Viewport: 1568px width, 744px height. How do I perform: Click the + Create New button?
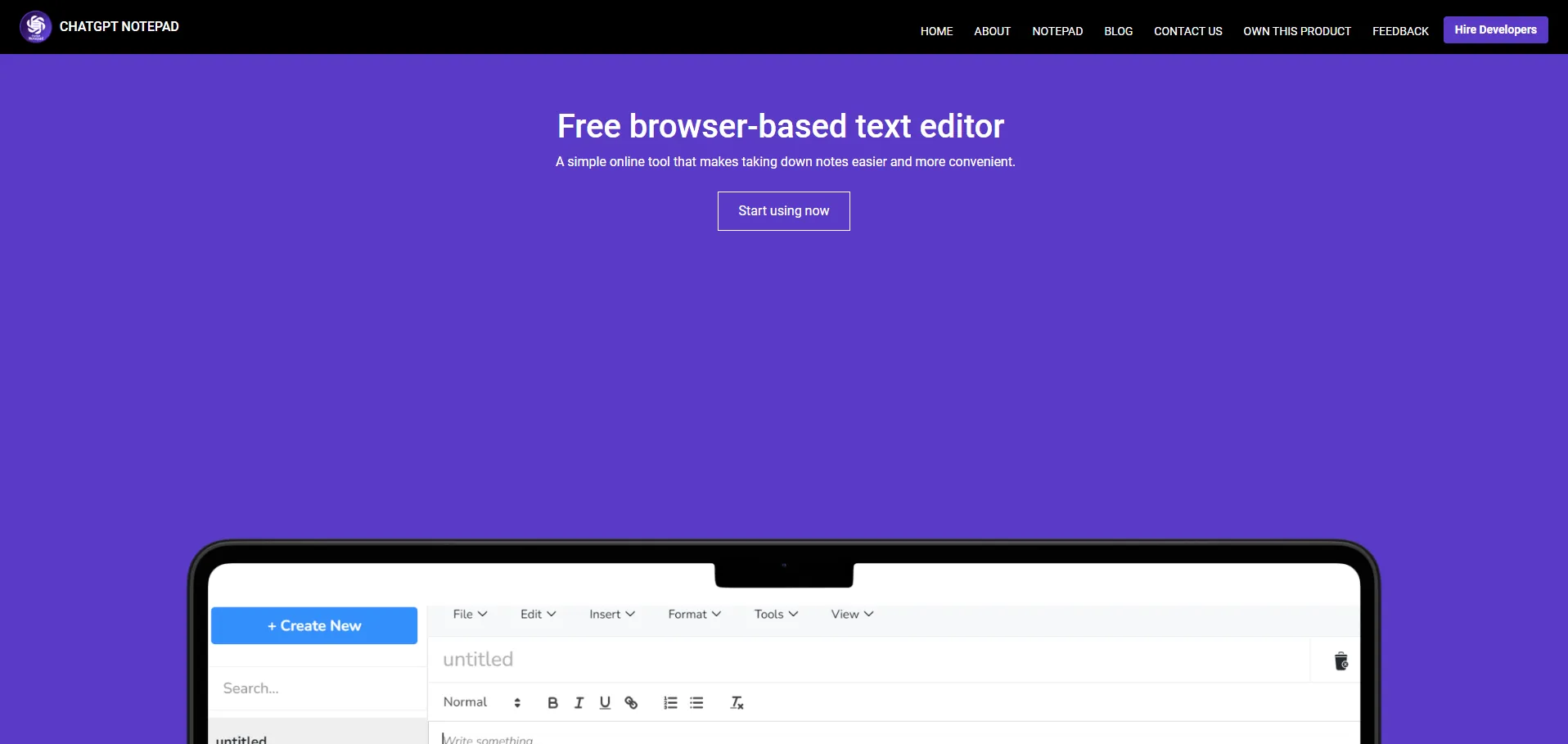click(314, 626)
